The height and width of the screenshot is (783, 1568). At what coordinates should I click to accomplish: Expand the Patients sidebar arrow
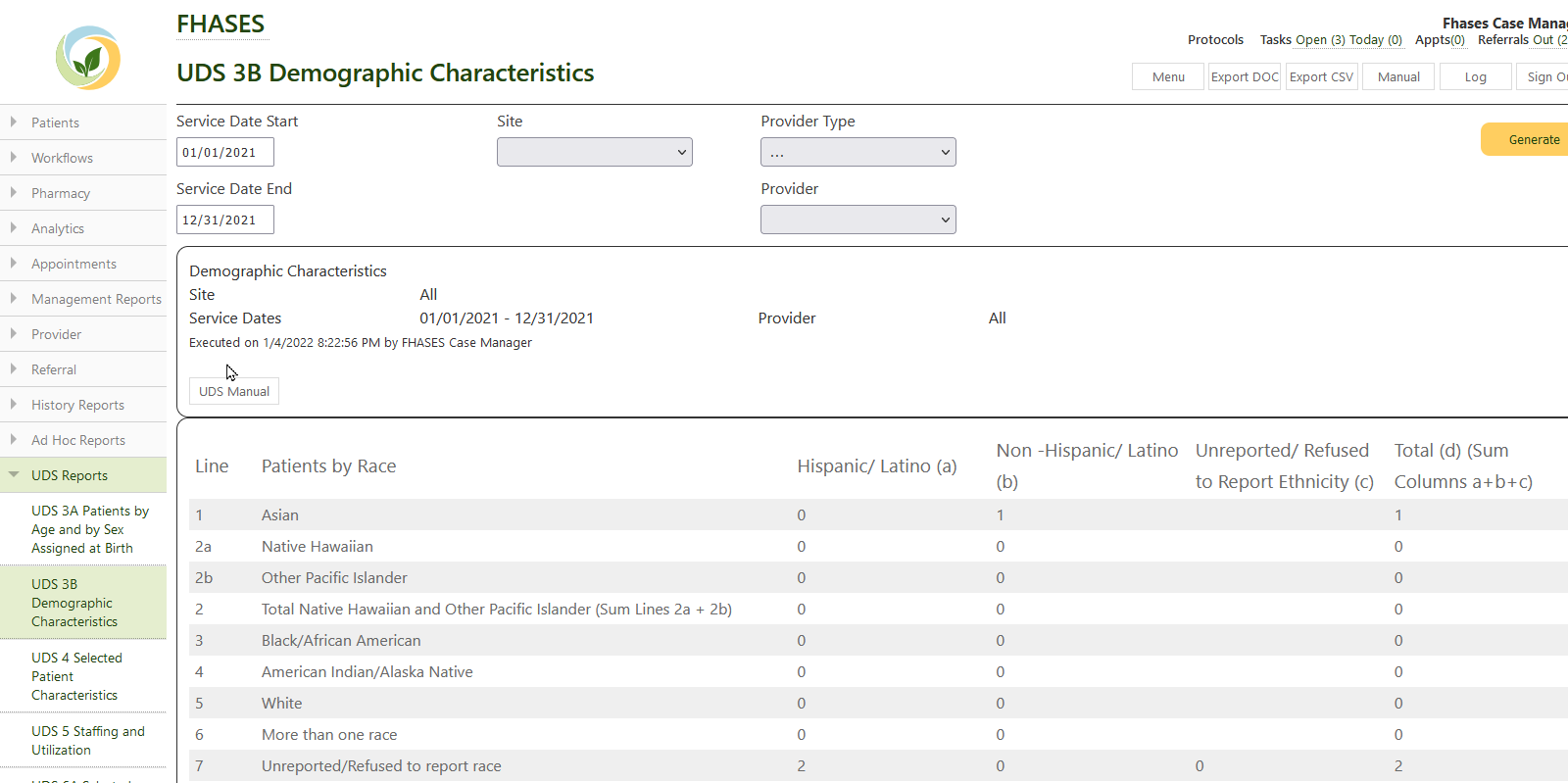click(13, 122)
